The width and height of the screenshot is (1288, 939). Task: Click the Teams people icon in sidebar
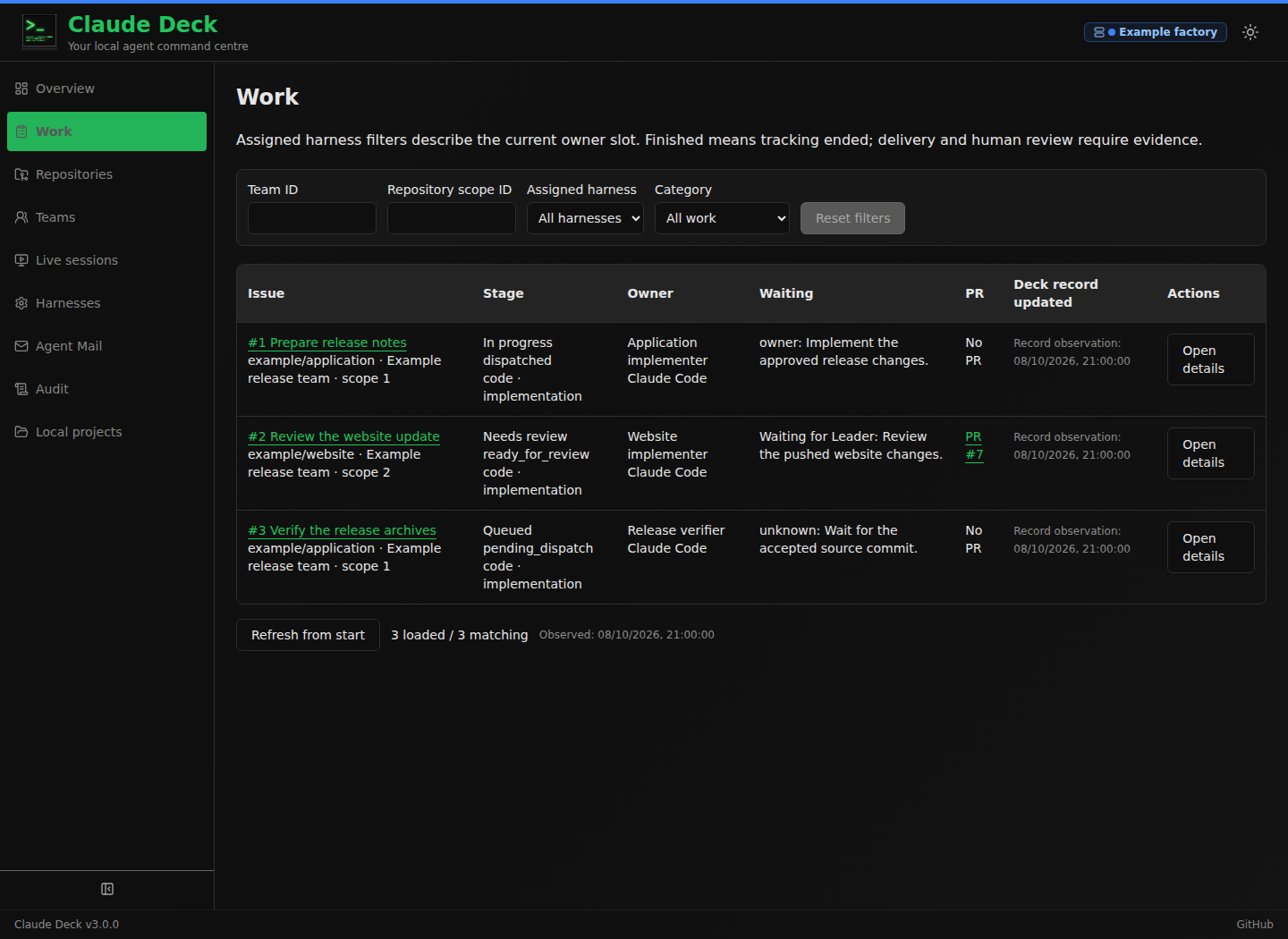(x=21, y=217)
